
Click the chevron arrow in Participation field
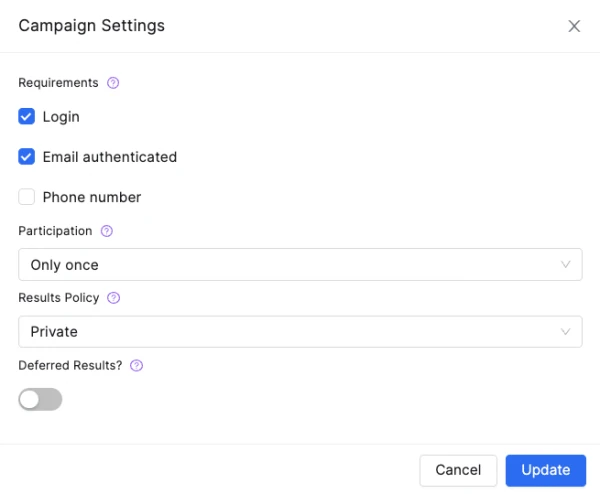566,265
